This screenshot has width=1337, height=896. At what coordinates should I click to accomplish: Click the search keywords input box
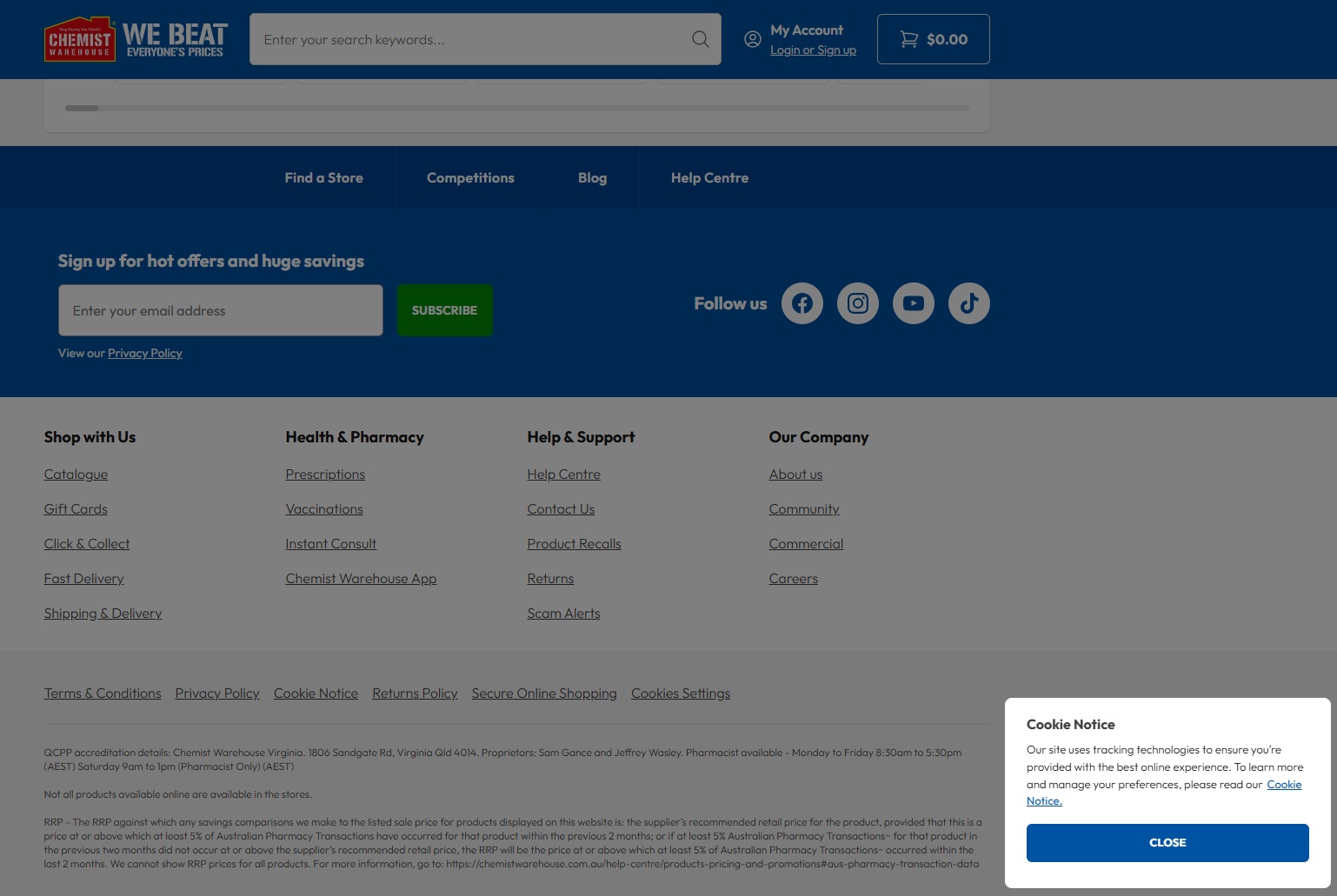469,39
